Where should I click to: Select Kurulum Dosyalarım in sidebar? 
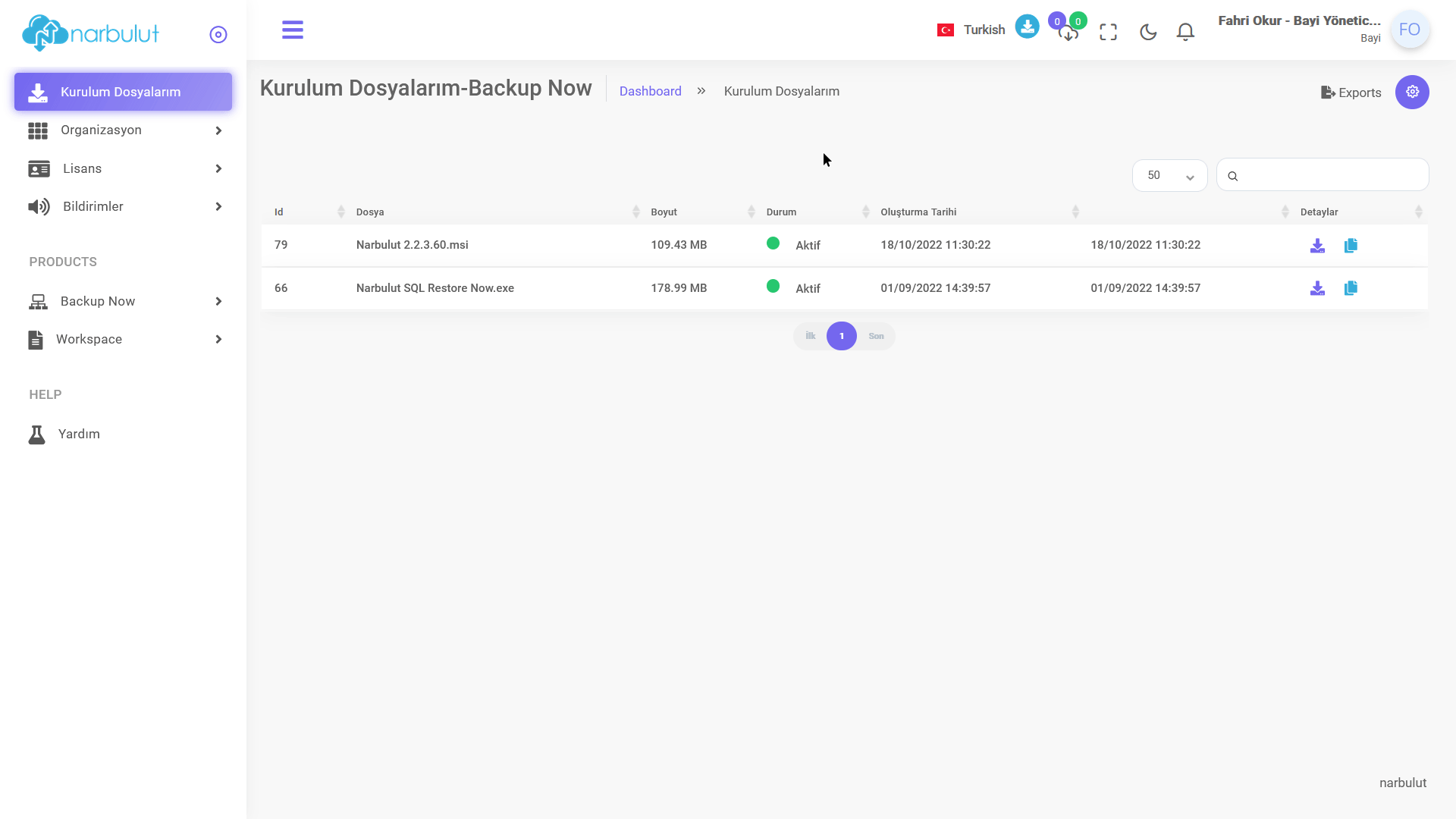[124, 92]
